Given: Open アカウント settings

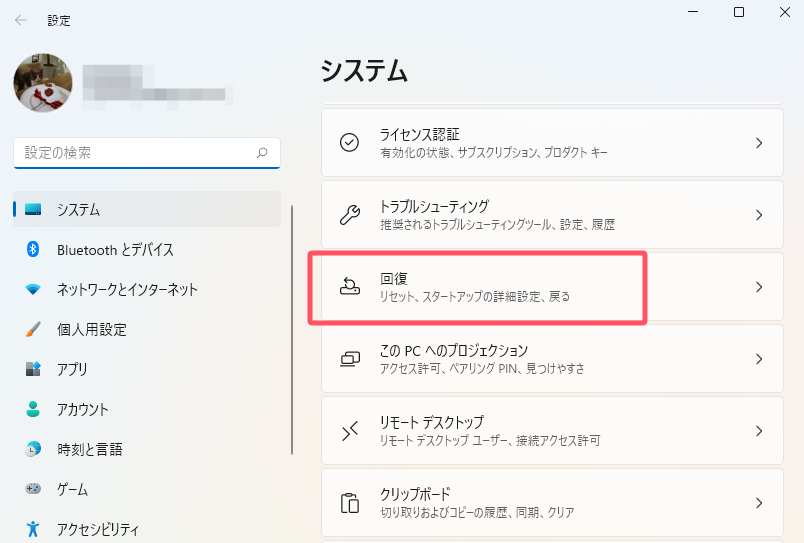Looking at the screenshot, I should (147, 409).
